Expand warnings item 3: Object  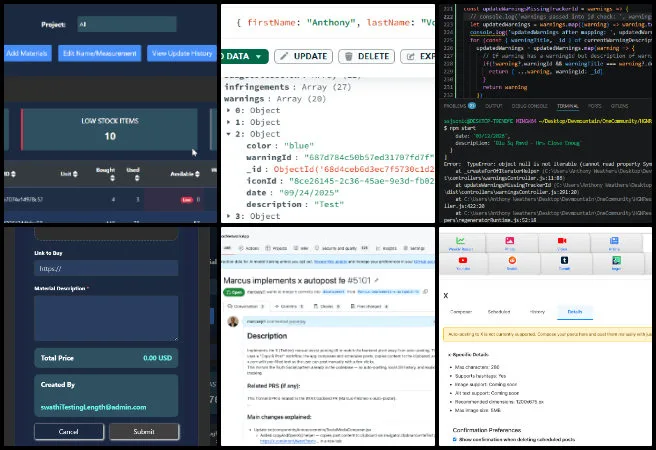(x=228, y=216)
